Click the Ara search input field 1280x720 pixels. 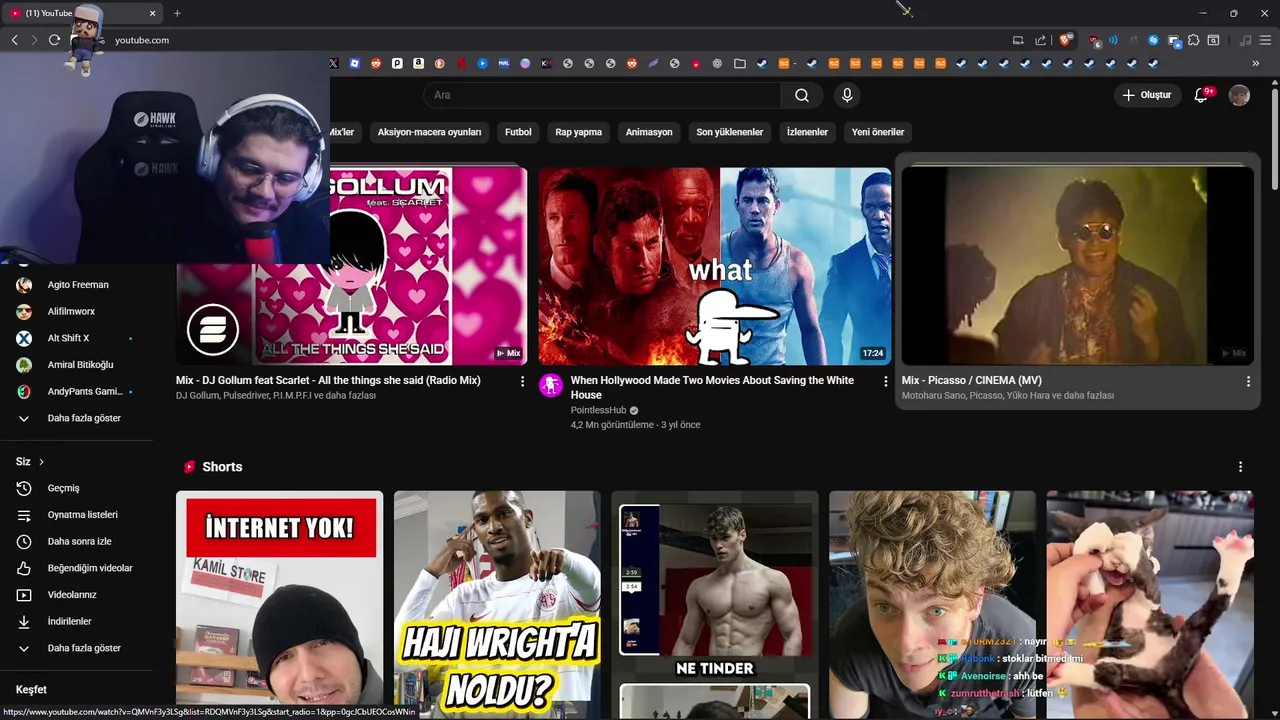pyautogui.click(x=602, y=95)
